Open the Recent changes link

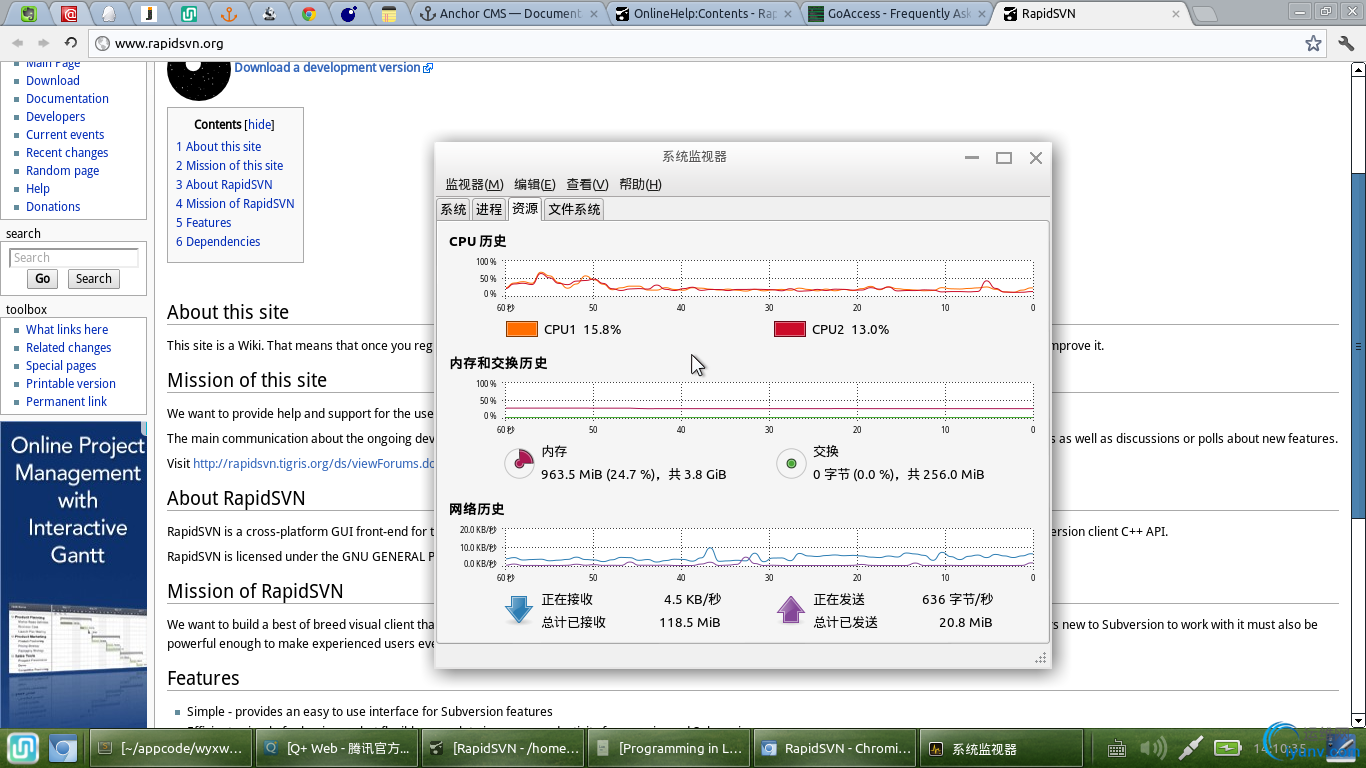click(x=67, y=153)
